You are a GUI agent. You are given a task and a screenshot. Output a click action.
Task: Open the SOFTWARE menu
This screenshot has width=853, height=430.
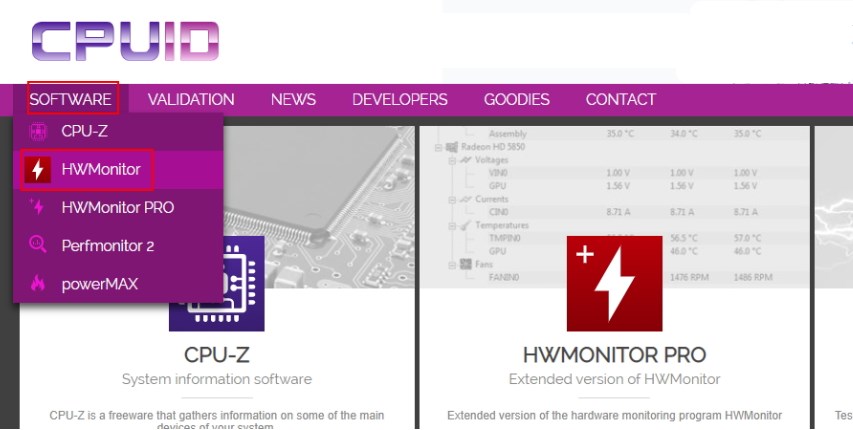71,99
